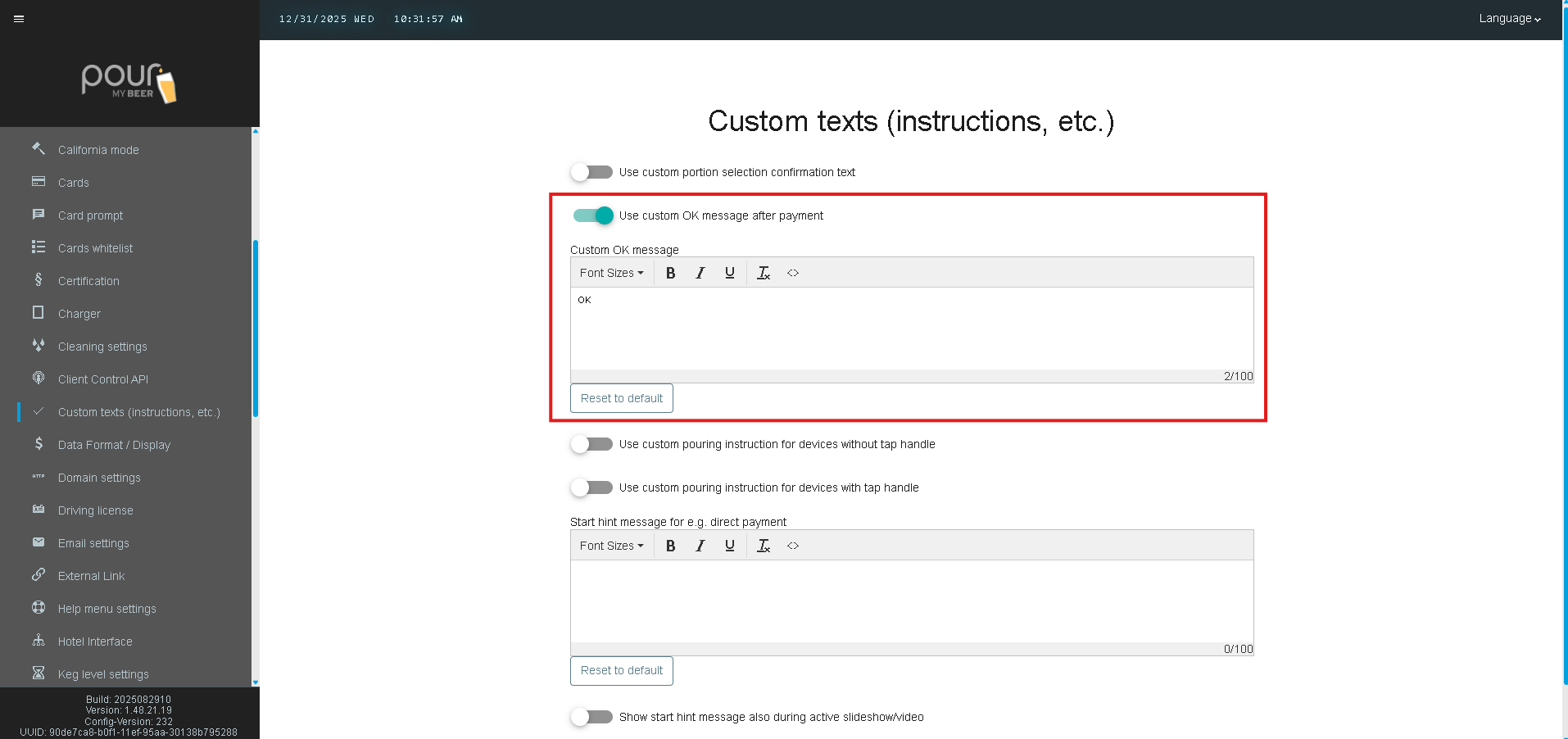The height and width of the screenshot is (739, 1568).
Task: Open Data Format / Display settings
Action: [x=114, y=445]
